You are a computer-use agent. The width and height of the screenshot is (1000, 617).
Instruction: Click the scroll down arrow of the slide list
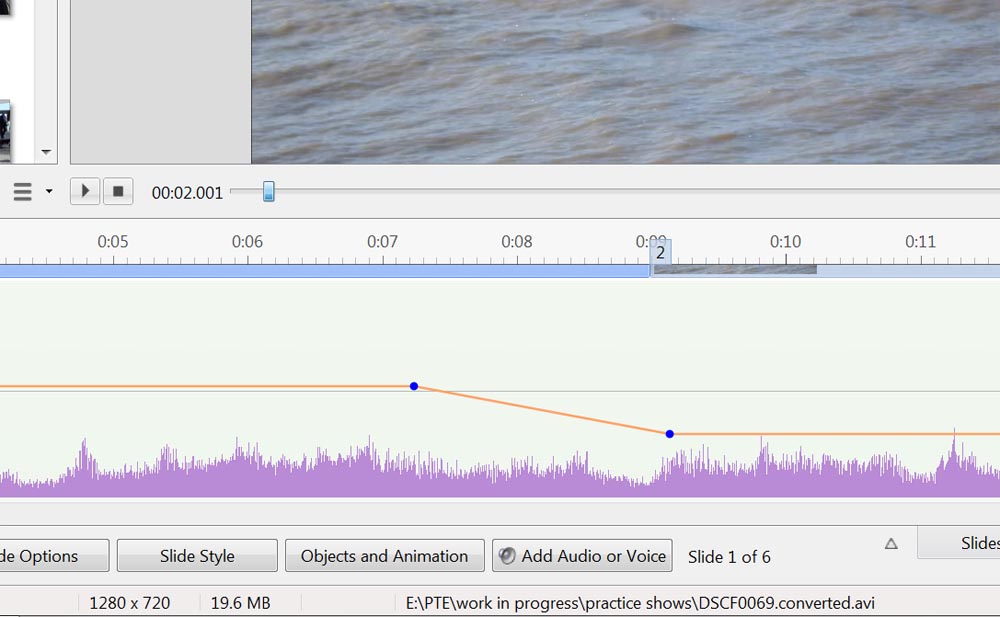(46, 153)
